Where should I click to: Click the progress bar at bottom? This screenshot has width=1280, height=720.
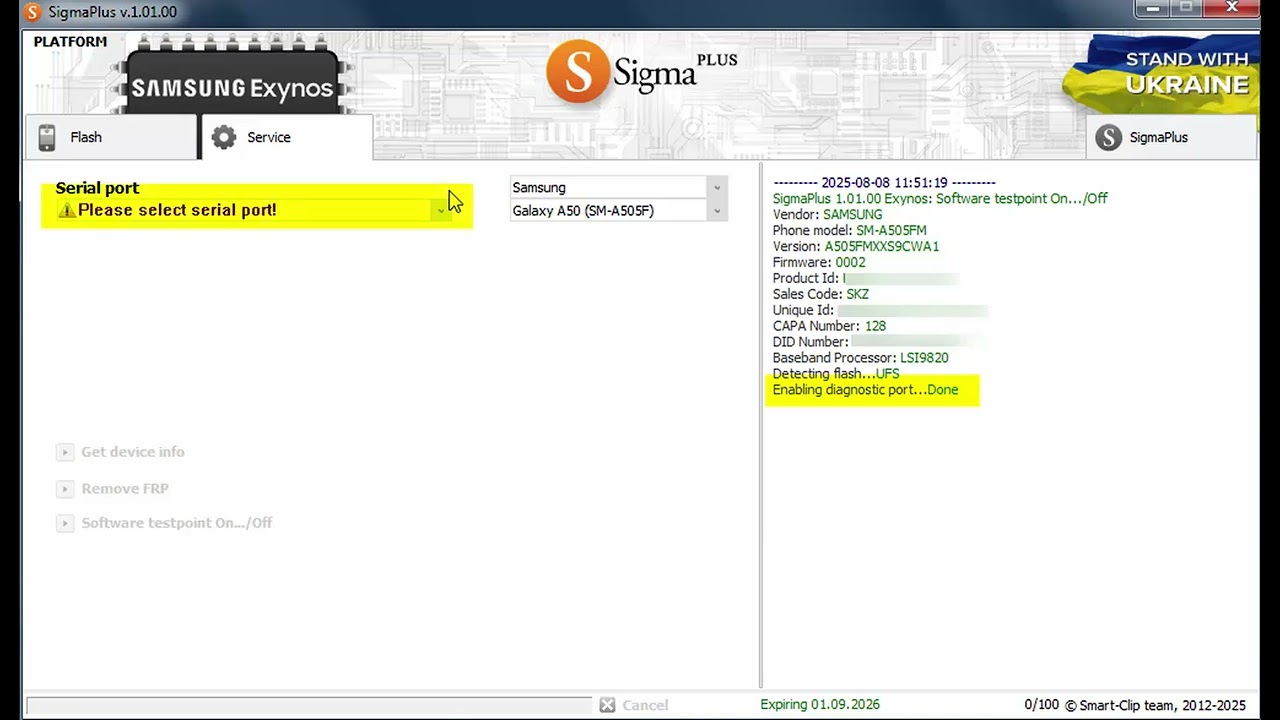309,705
